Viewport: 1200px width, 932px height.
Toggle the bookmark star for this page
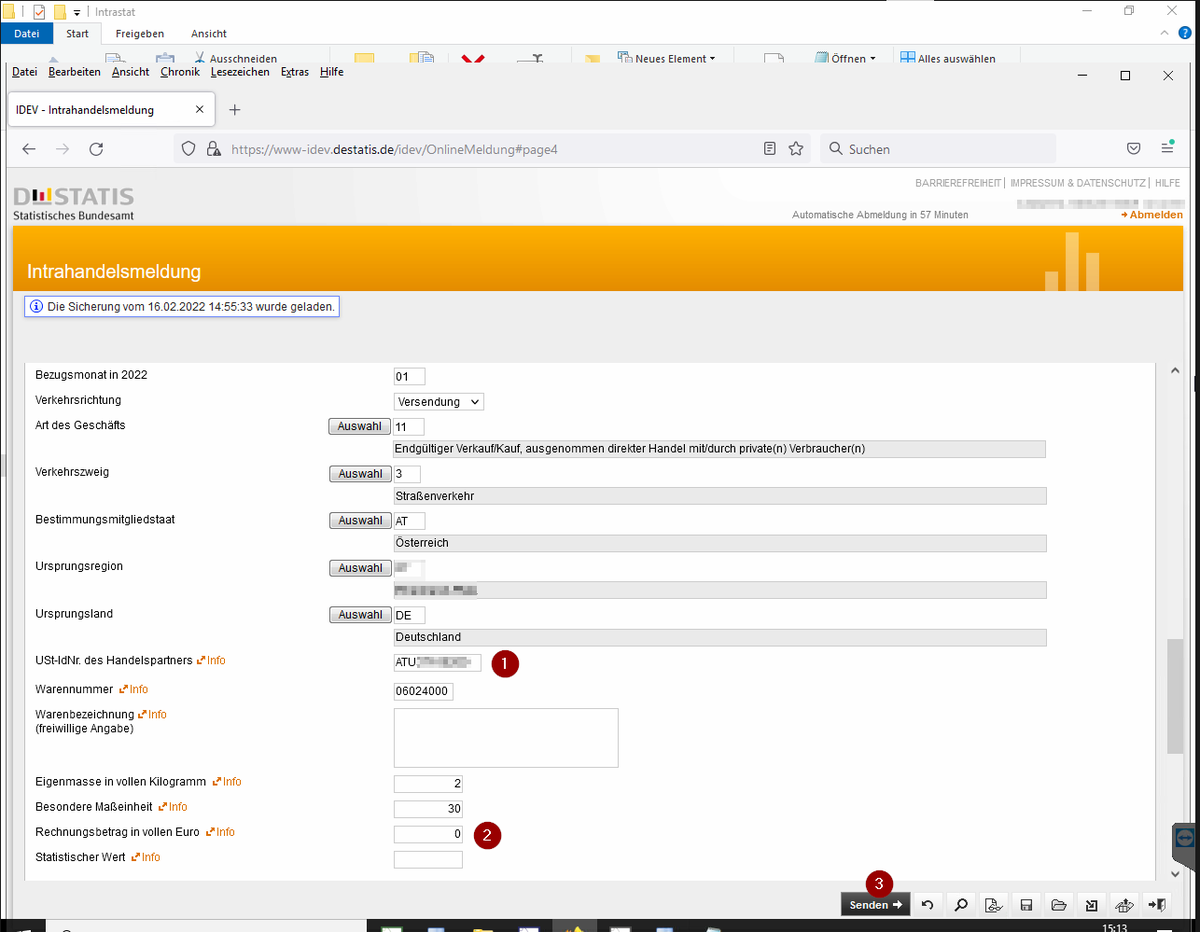coord(795,148)
